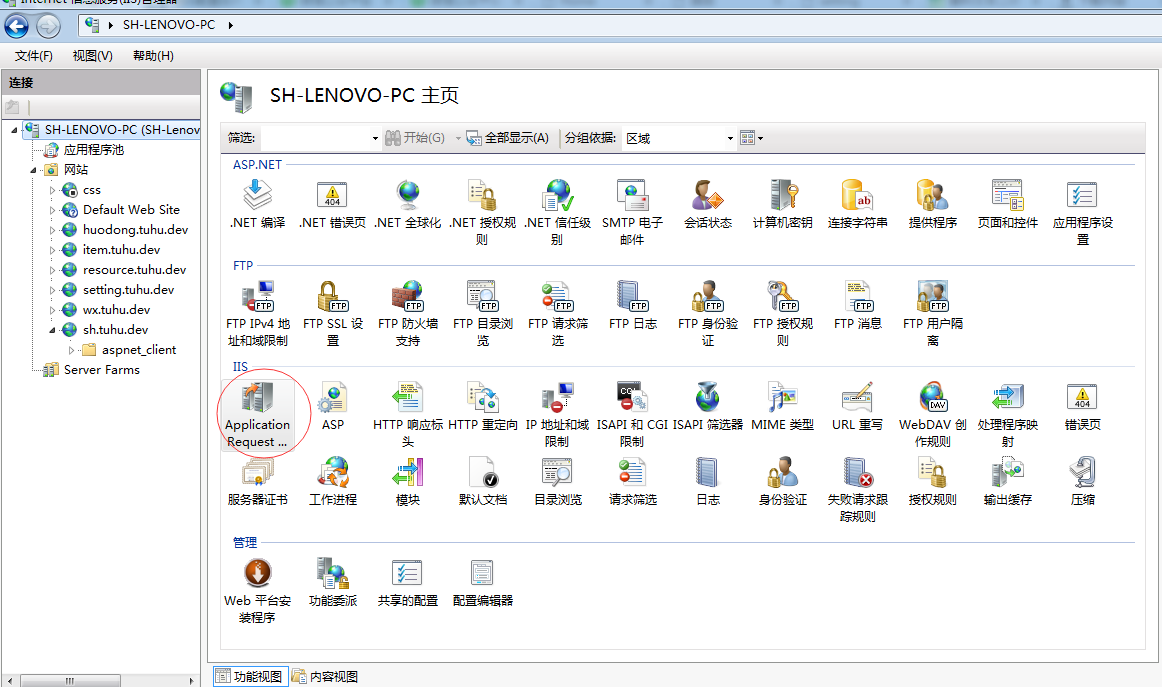This screenshot has width=1162, height=687.
Task: Select huodong.tuhu.dev site
Action: pyautogui.click(x=125, y=230)
